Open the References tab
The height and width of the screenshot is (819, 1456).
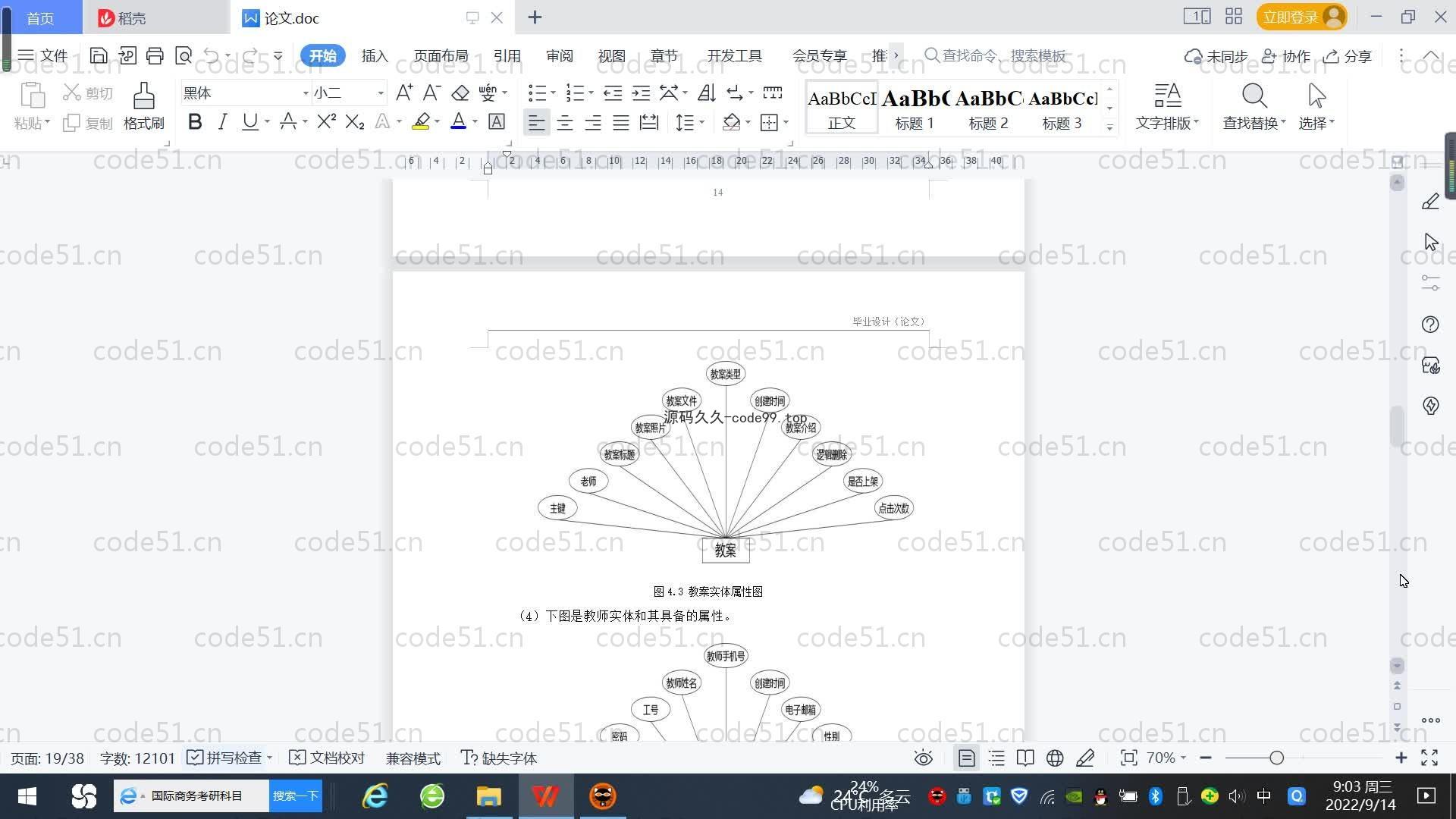click(507, 55)
